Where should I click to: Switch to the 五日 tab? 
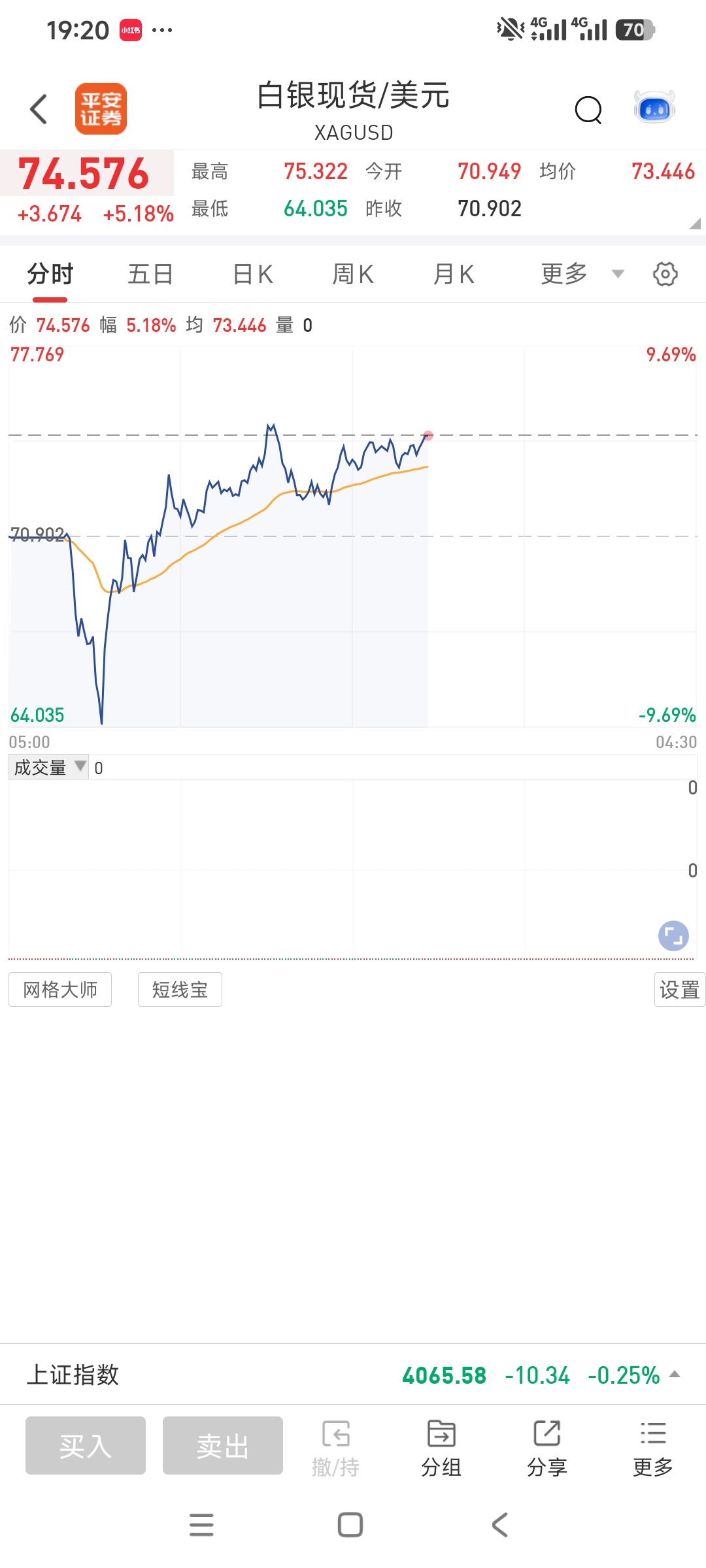click(150, 274)
